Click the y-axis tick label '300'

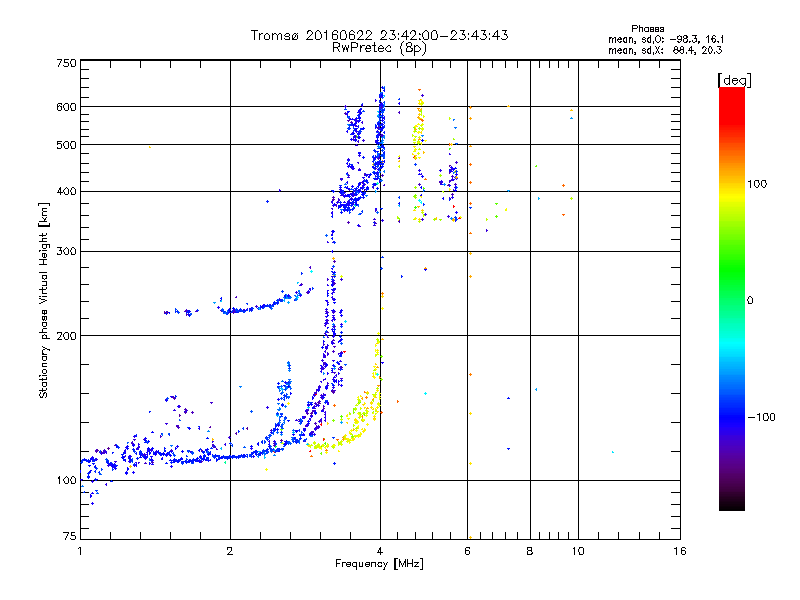point(66,251)
